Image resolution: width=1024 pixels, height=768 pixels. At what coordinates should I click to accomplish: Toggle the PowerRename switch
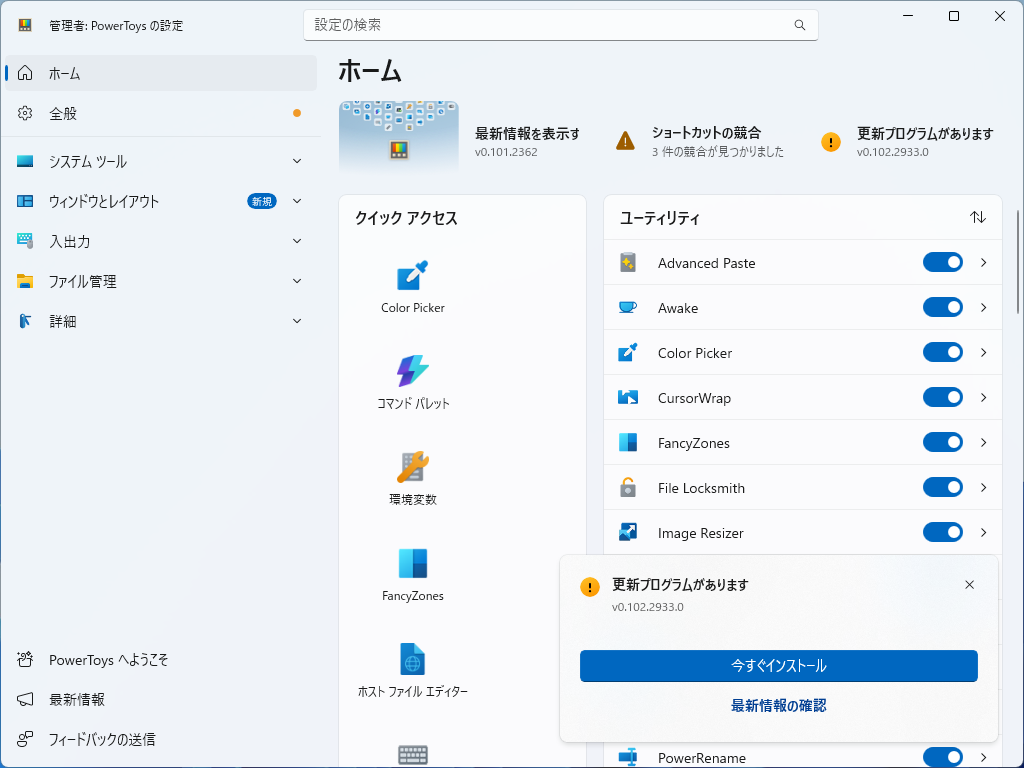pos(942,758)
